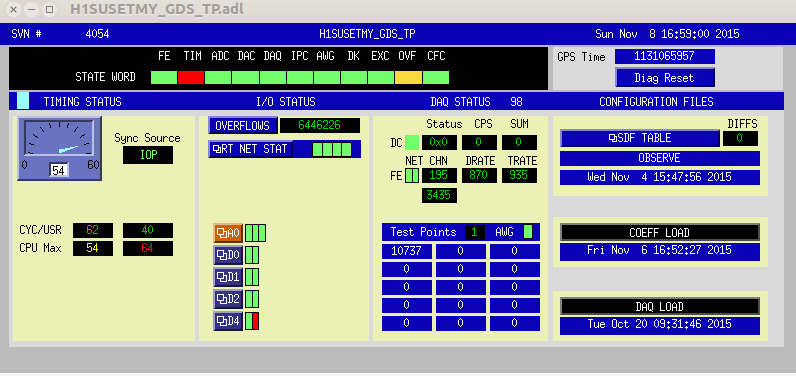The image size is (796, 376).
Task: Open the D4 DAC display button
Action: tap(228, 321)
